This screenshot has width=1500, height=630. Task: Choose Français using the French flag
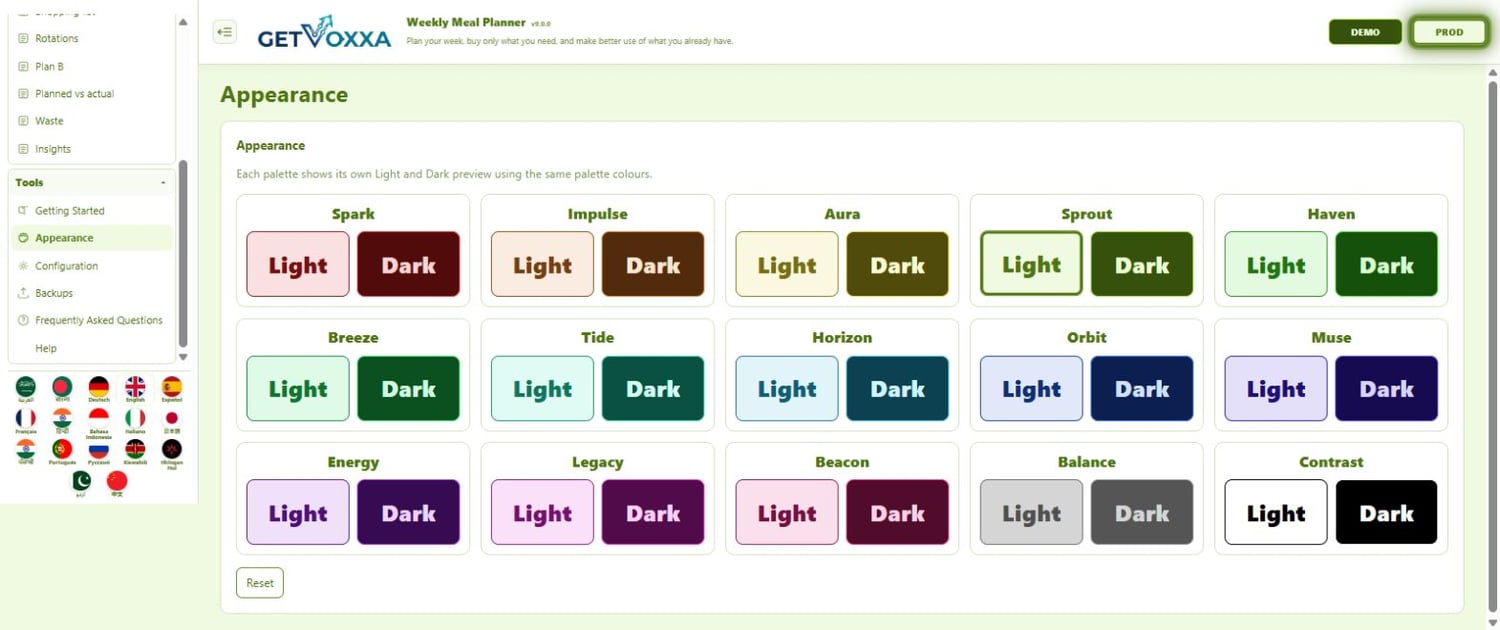[26, 419]
